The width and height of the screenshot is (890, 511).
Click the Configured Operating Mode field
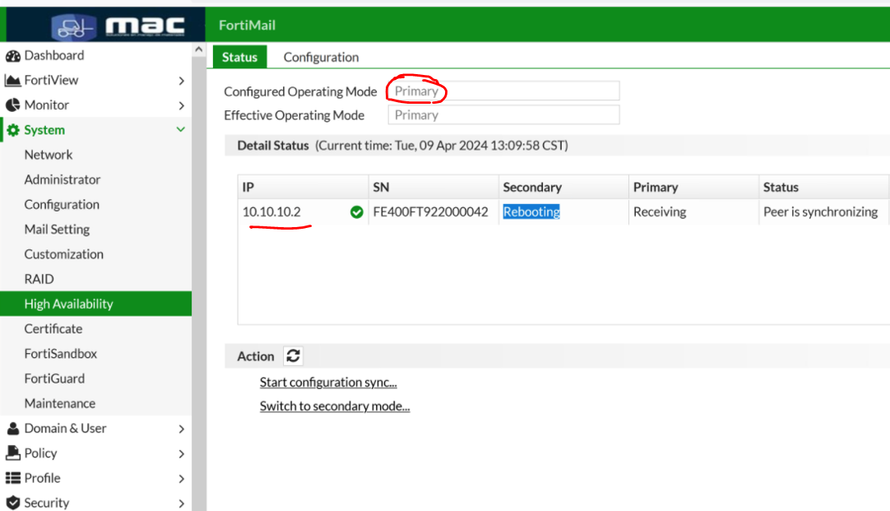point(503,91)
